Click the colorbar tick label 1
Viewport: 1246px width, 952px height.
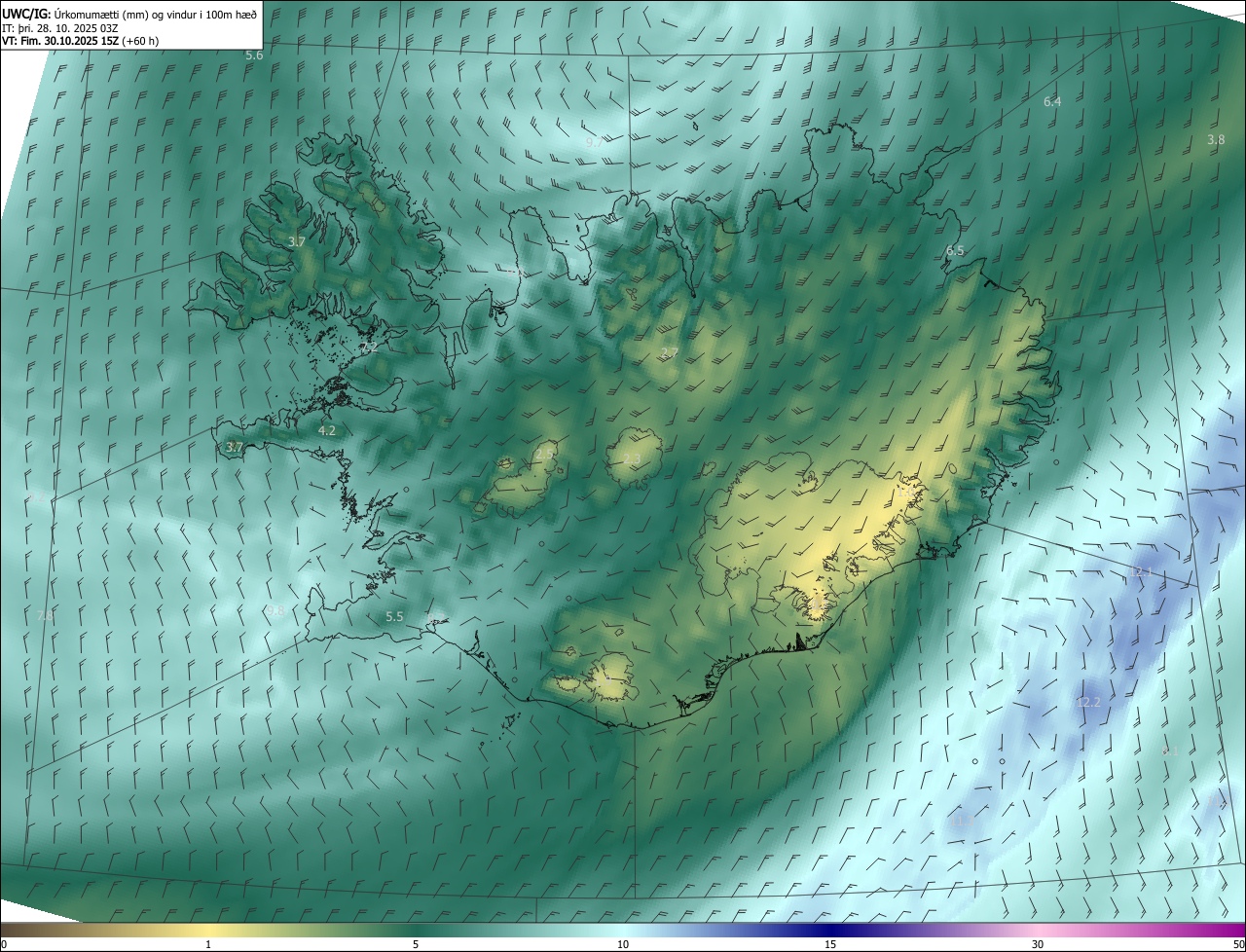[x=208, y=944]
